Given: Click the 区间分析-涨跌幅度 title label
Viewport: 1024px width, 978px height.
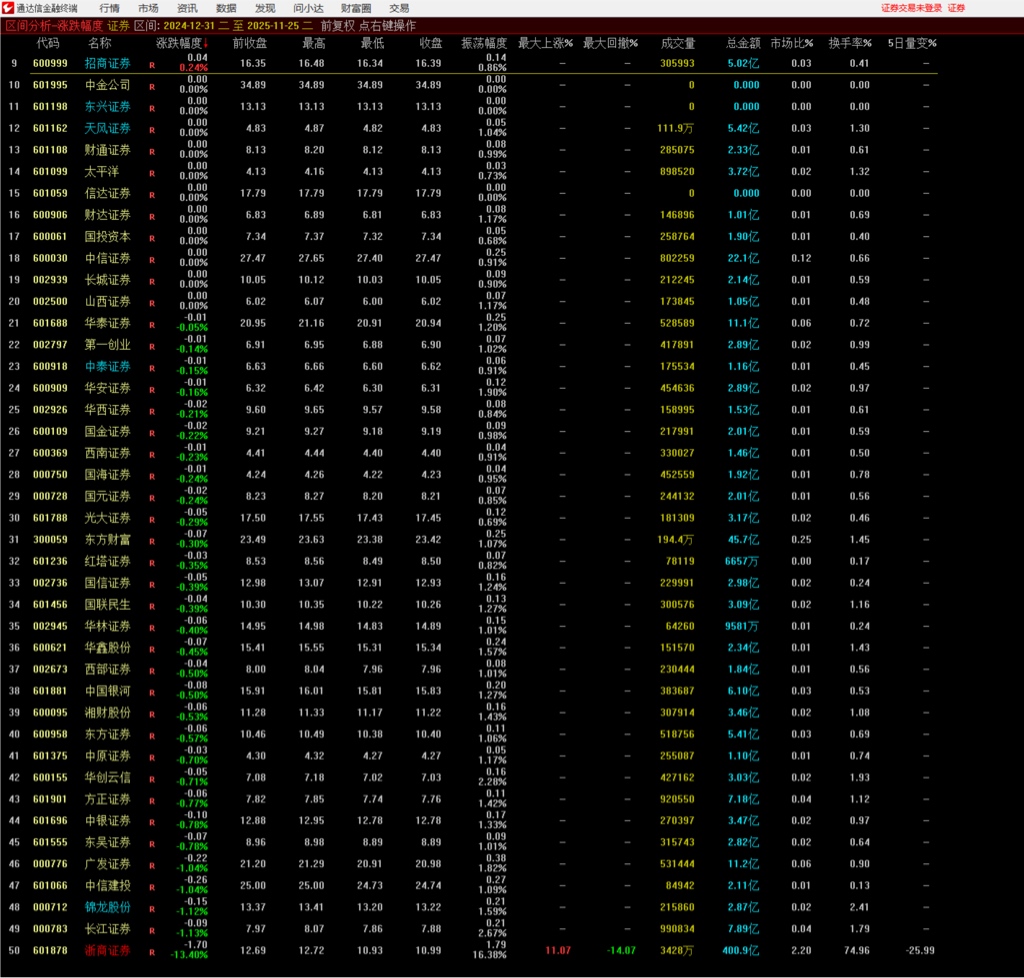Looking at the screenshot, I should [x=54, y=25].
